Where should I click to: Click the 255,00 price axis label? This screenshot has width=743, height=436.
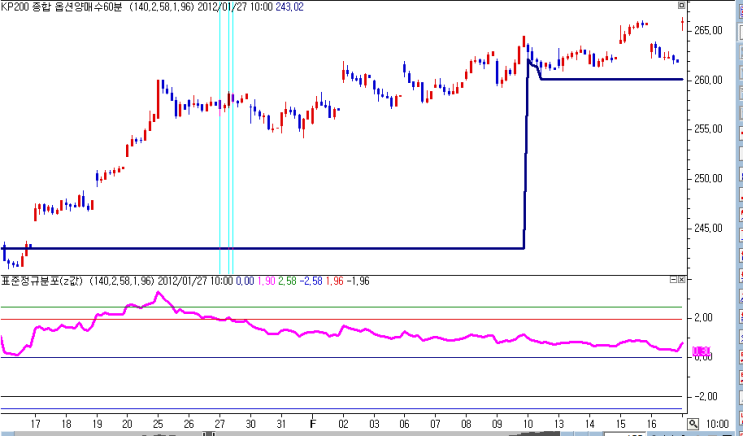click(708, 129)
